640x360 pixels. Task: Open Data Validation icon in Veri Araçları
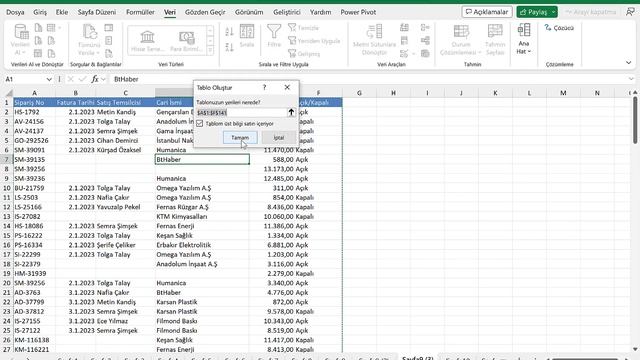tap(404, 53)
